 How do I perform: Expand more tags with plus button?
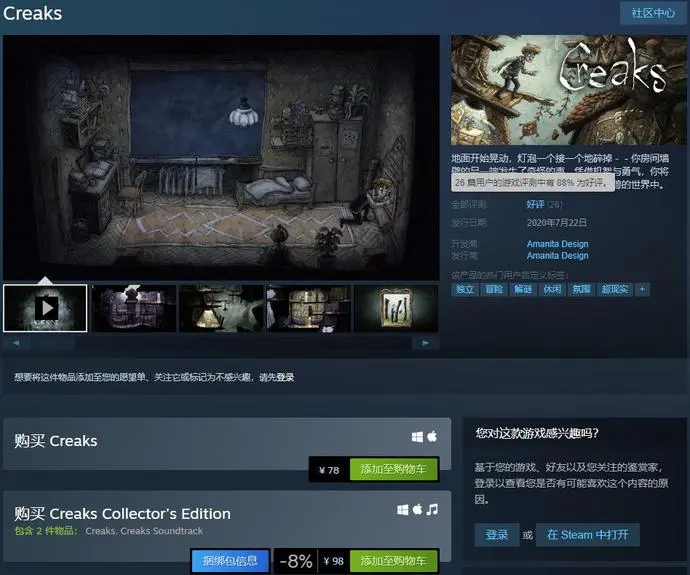click(642, 289)
